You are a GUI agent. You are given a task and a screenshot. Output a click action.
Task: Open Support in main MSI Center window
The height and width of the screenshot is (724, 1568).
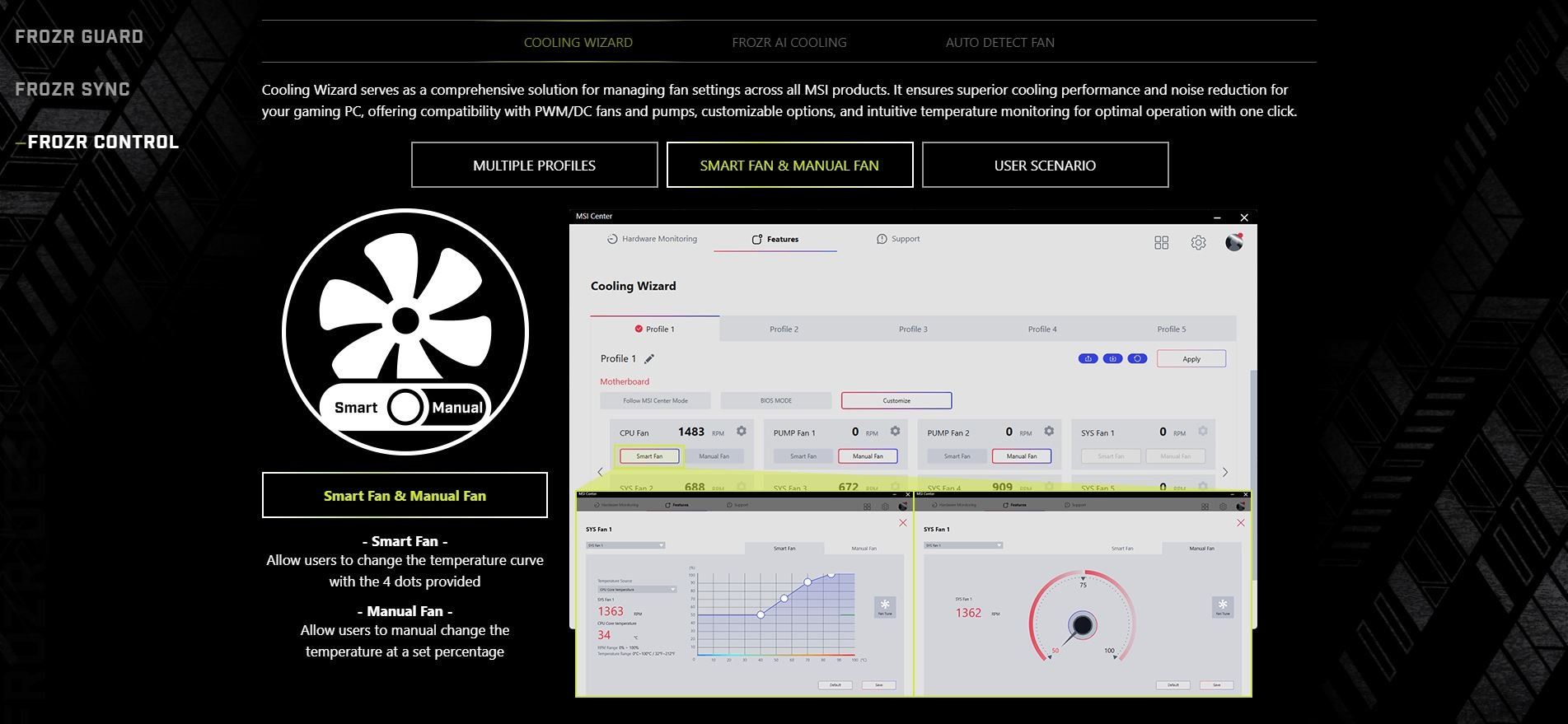click(x=898, y=239)
